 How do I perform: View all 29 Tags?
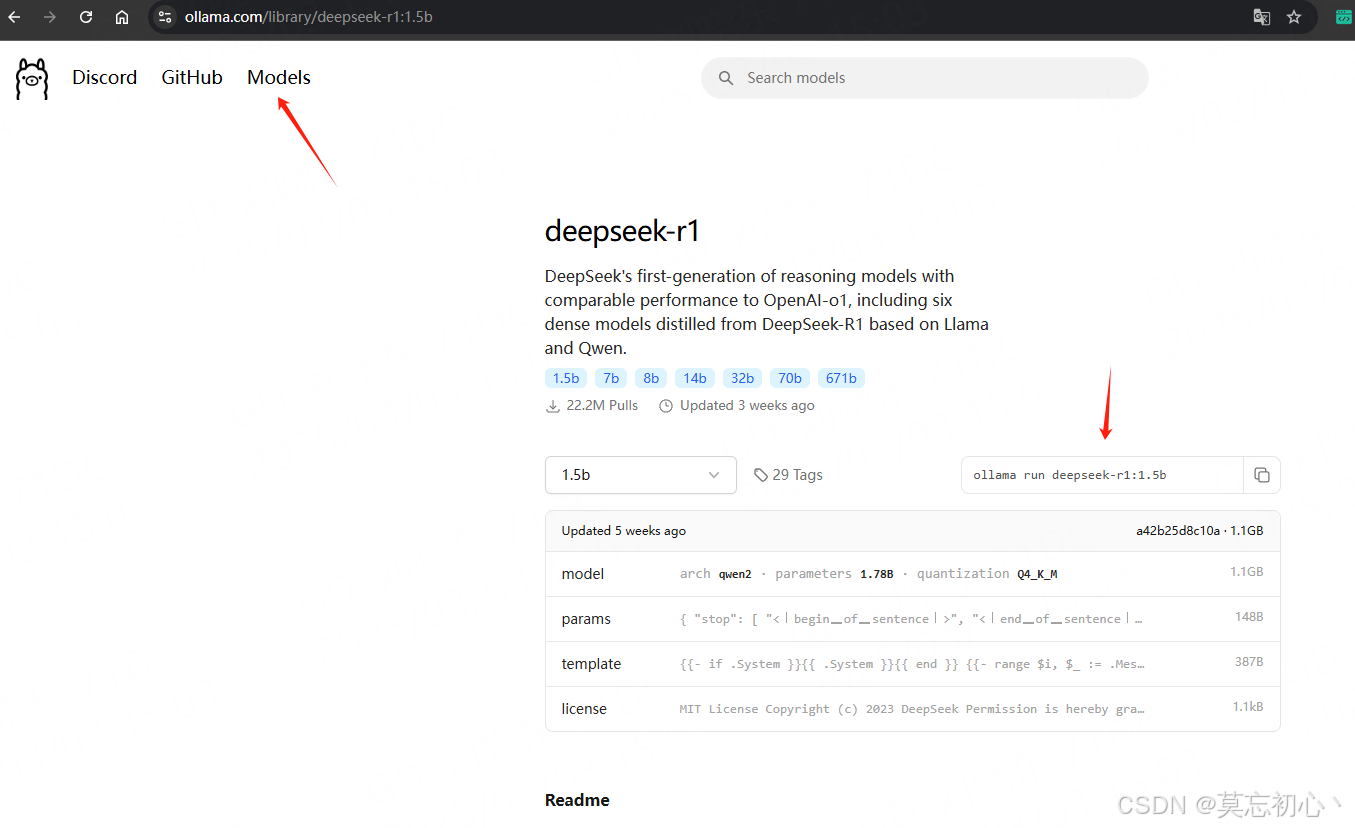(x=788, y=475)
